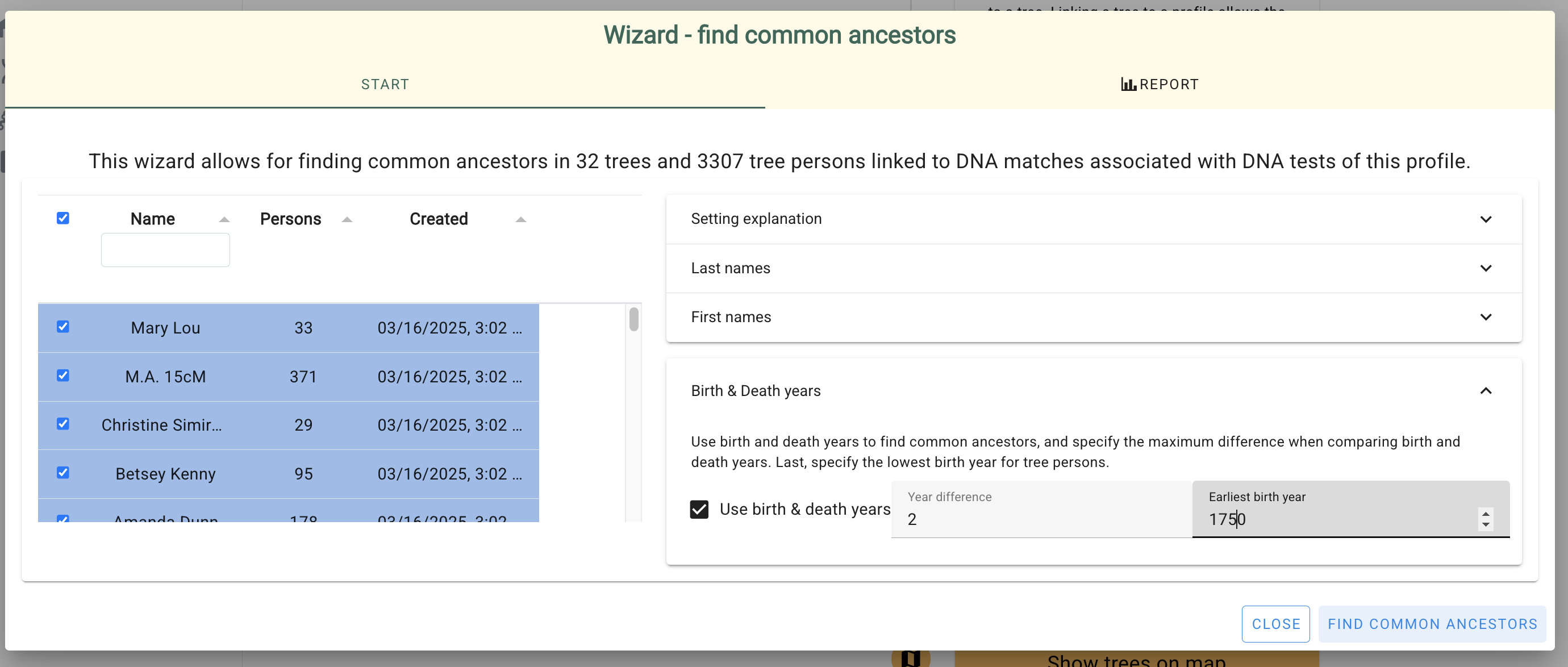Click the FIND COMMON ANCESTORS button
Screen dimensions: 1568x667
(x=1432, y=624)
